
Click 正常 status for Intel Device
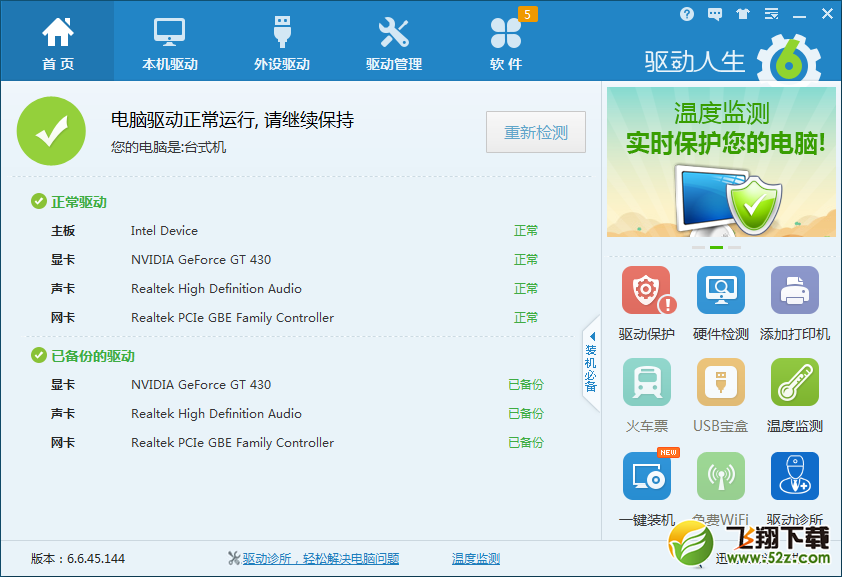[x=526, y=231]
